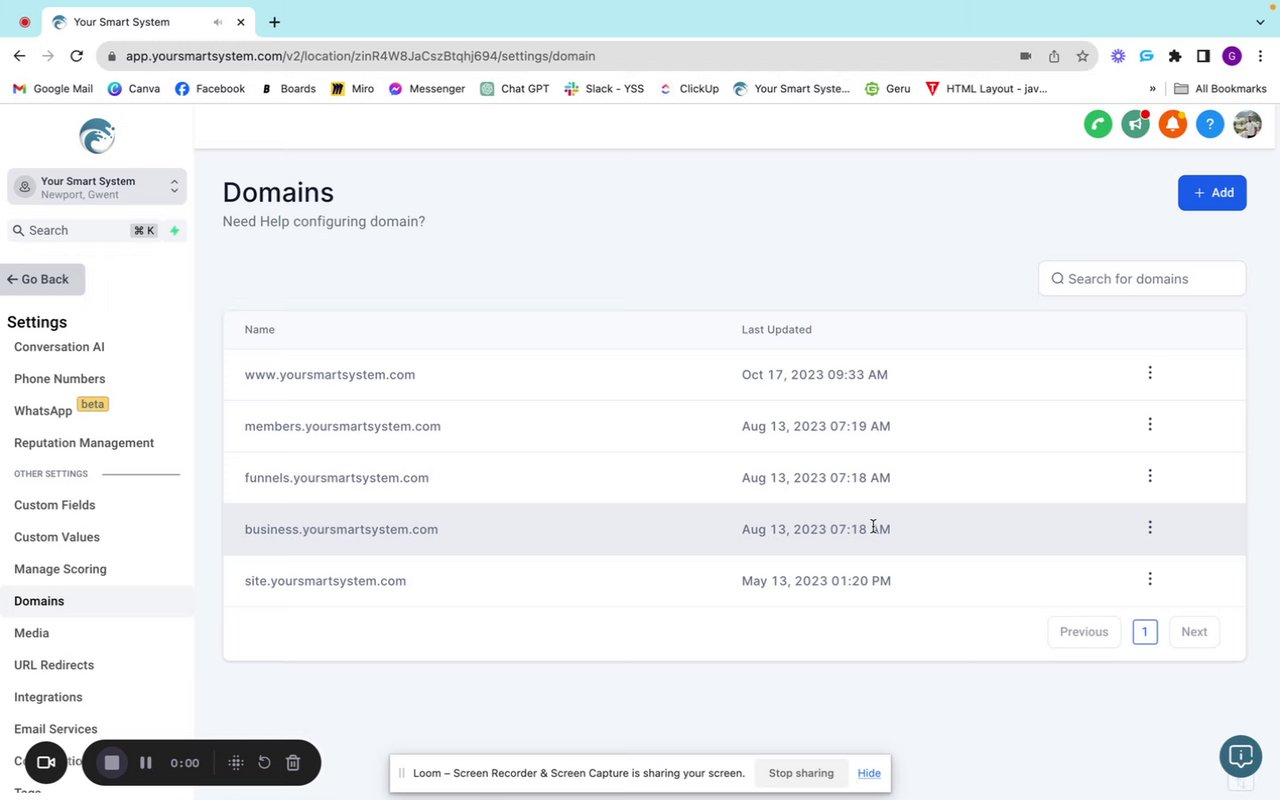Go to Media settings page
Viewport: 1280px width, 800px height.
coord(32,633)
